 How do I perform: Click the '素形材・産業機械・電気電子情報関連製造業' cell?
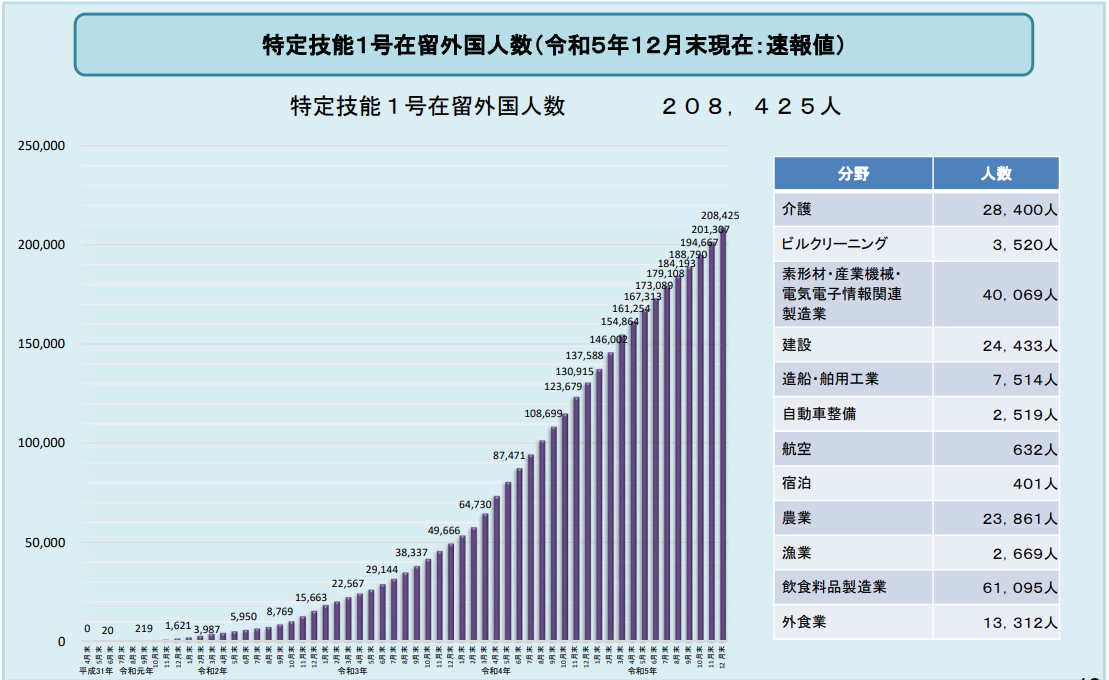coord(853,294)
